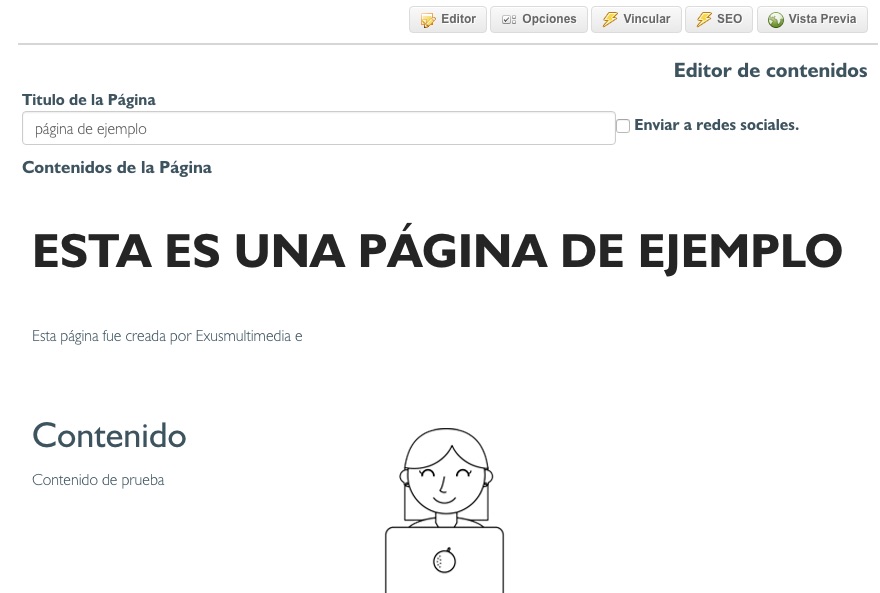The height and width of the screenshot is (593, 880).
Task: Open the SEO button
Action: coord(719,20)
